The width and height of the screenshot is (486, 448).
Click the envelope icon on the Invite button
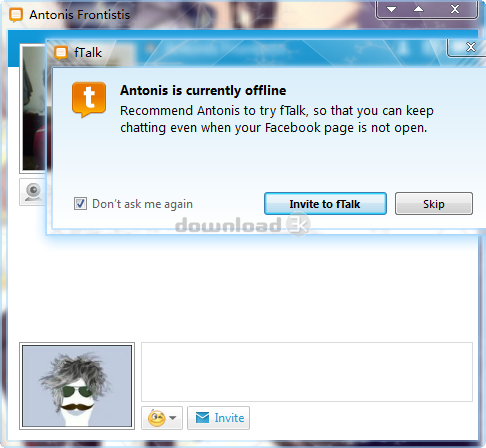(202, 418)
